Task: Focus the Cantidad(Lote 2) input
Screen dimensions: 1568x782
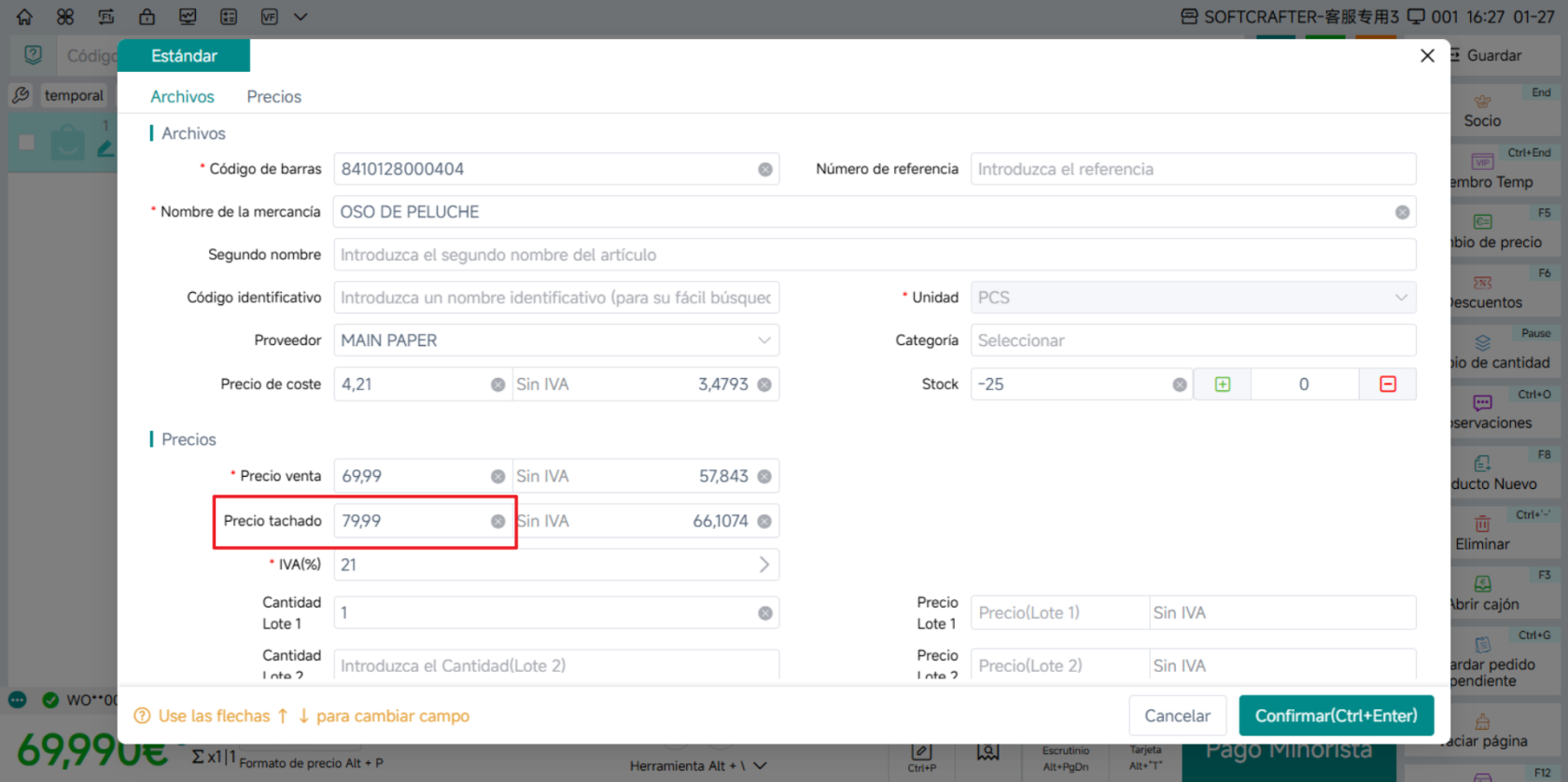Action: tap(556, 665)
